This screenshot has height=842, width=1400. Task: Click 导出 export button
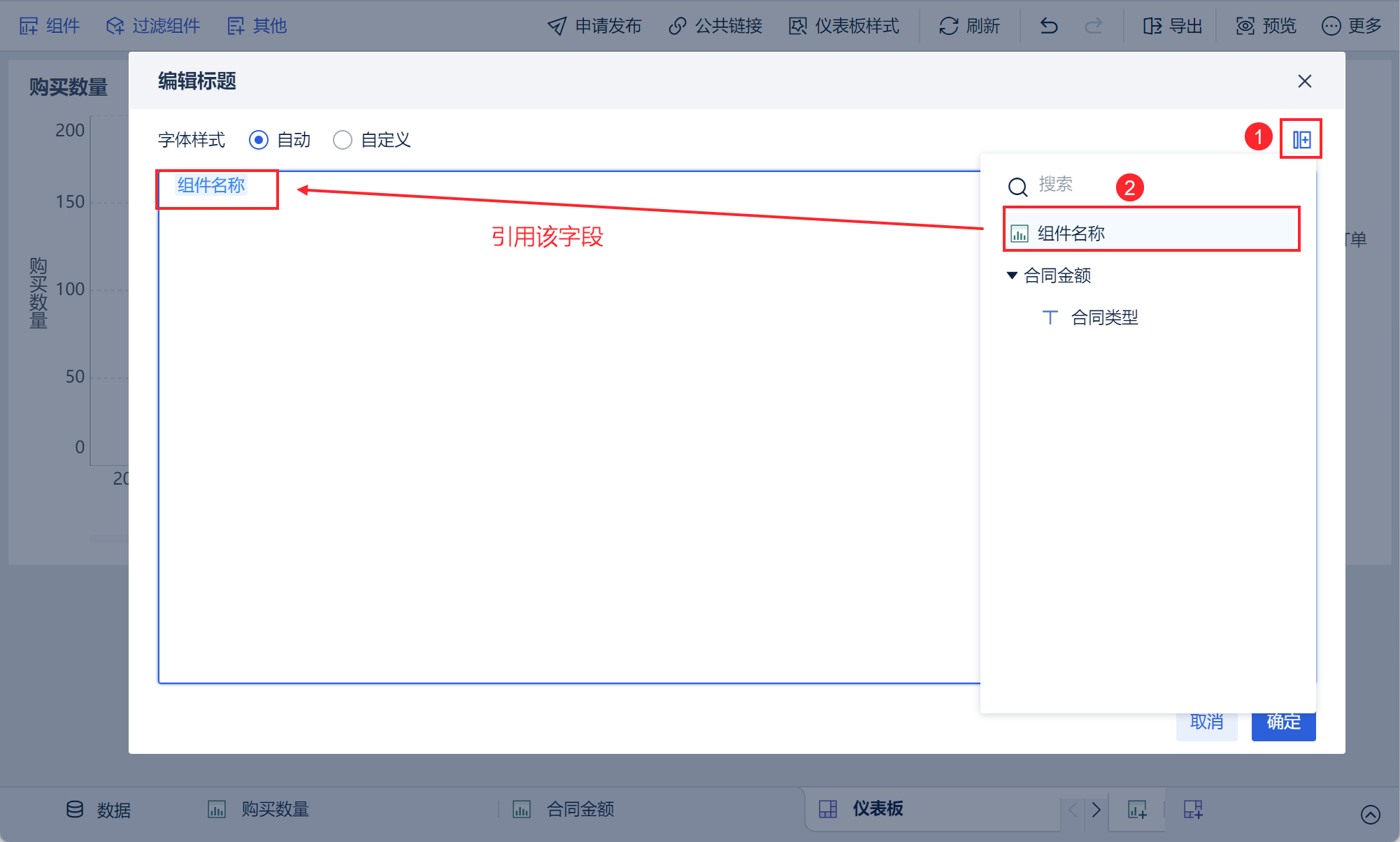[x=1173, y=26]
